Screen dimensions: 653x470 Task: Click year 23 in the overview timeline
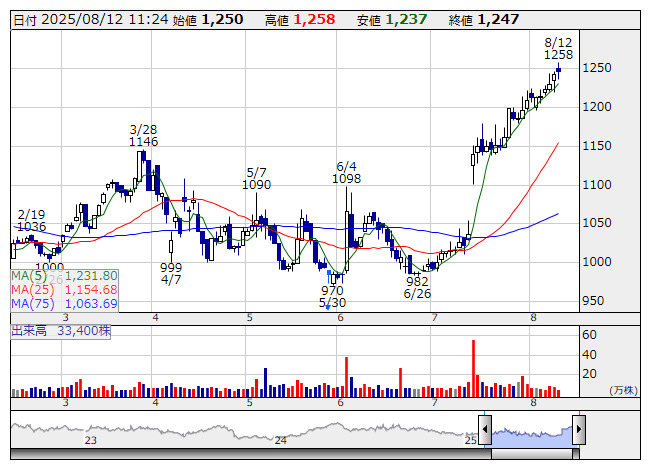(91, 440)
